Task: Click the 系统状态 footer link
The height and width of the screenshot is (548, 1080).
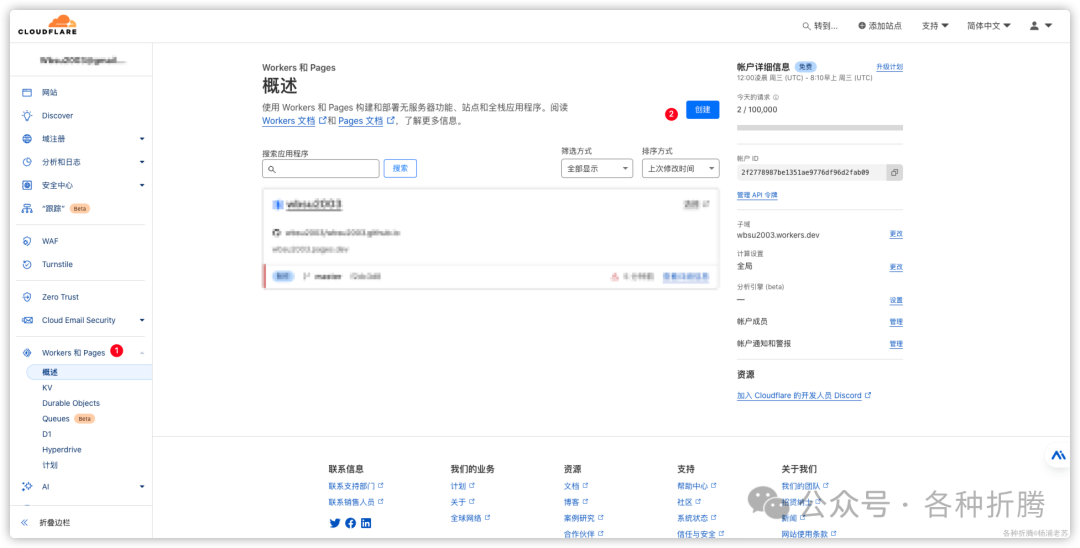Action: click(x=697, y=518)
